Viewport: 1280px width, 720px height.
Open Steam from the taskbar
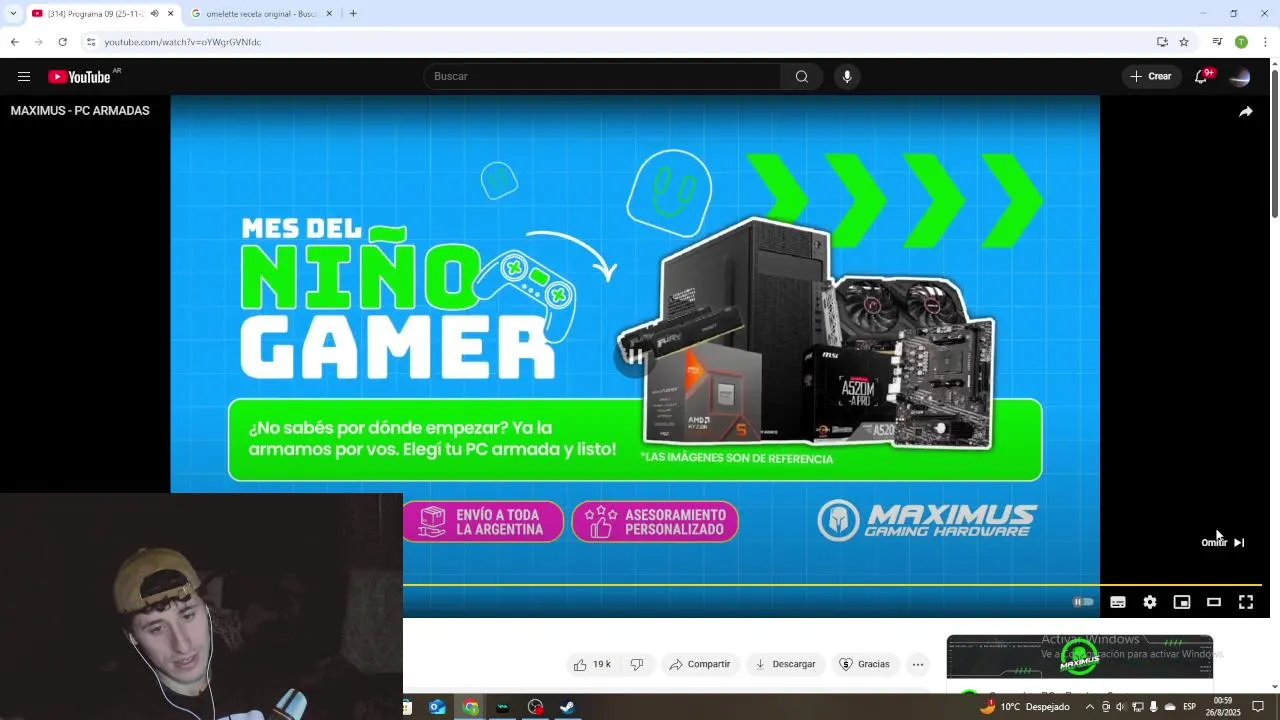567,707
